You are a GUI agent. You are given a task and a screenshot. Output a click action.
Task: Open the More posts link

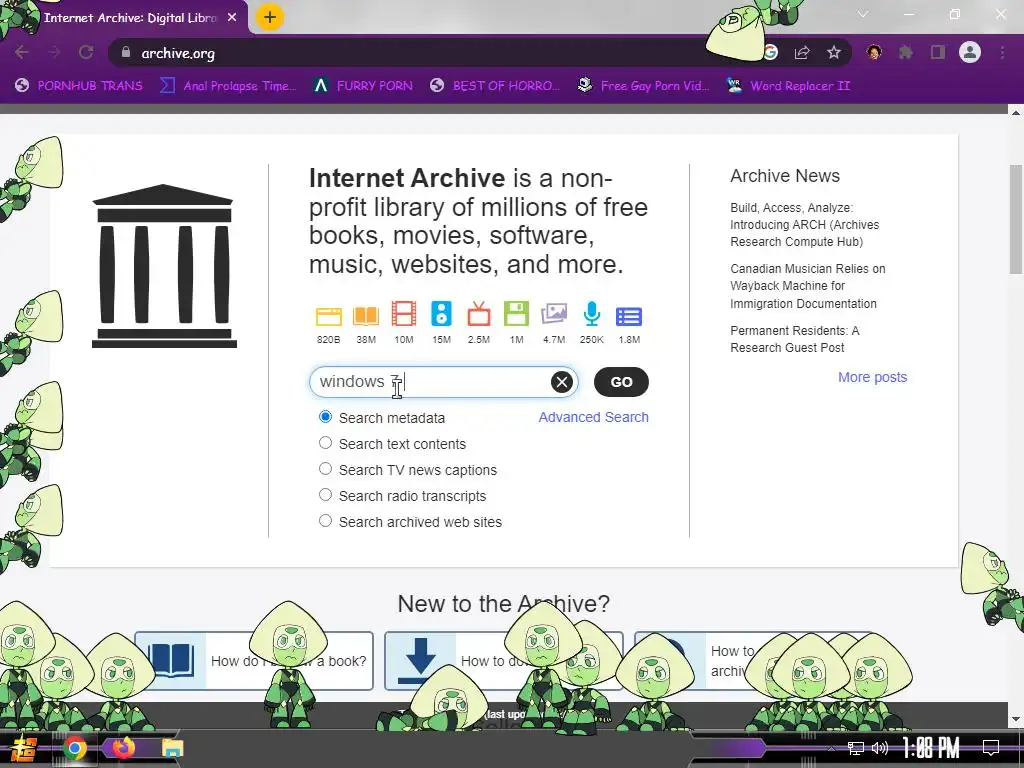point(872,377)
